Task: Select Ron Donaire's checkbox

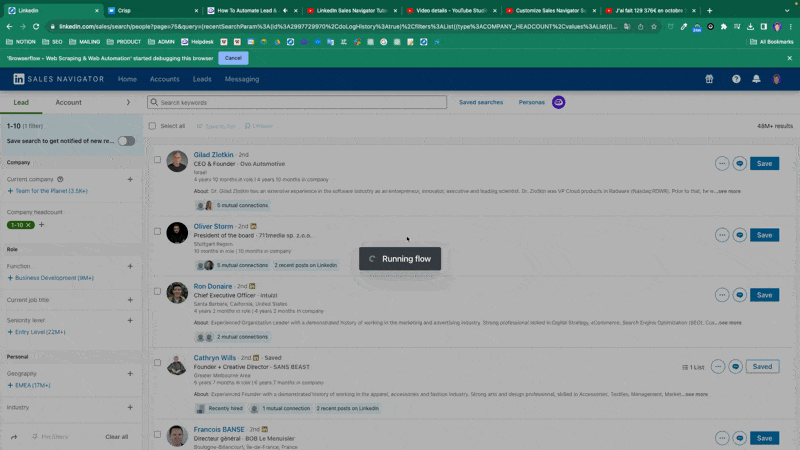Action: point(157,291)
